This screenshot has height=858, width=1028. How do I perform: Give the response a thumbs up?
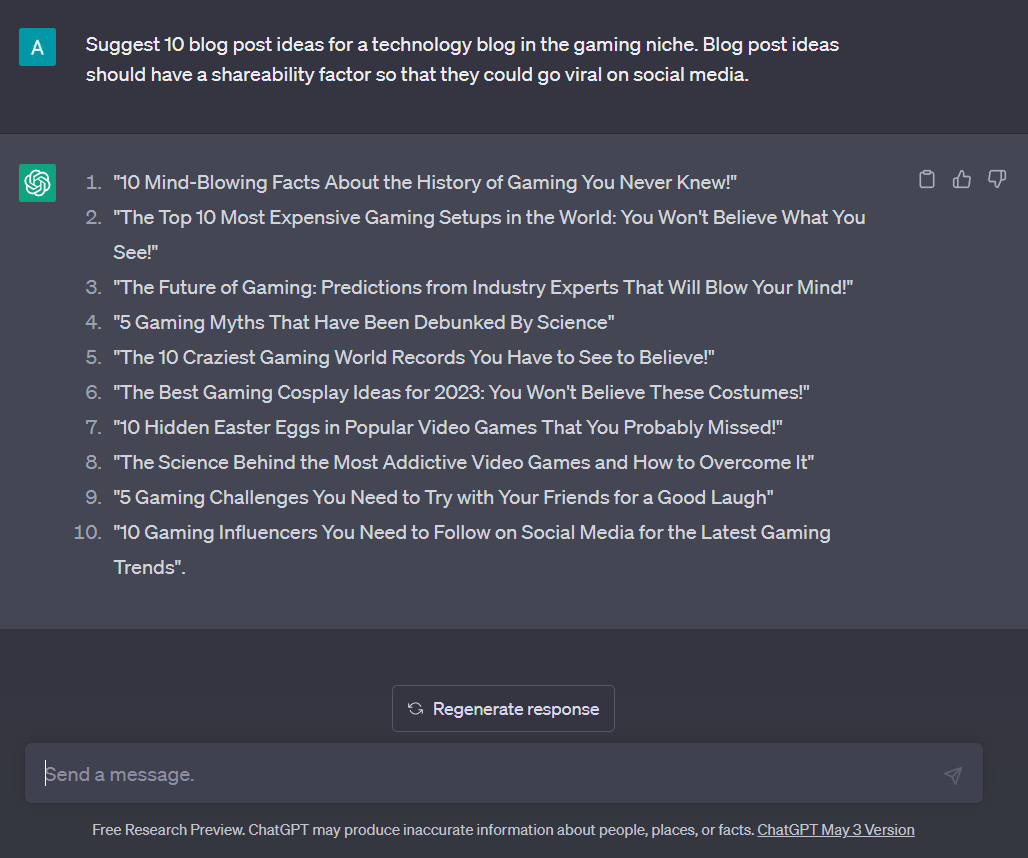click(961, 178)
